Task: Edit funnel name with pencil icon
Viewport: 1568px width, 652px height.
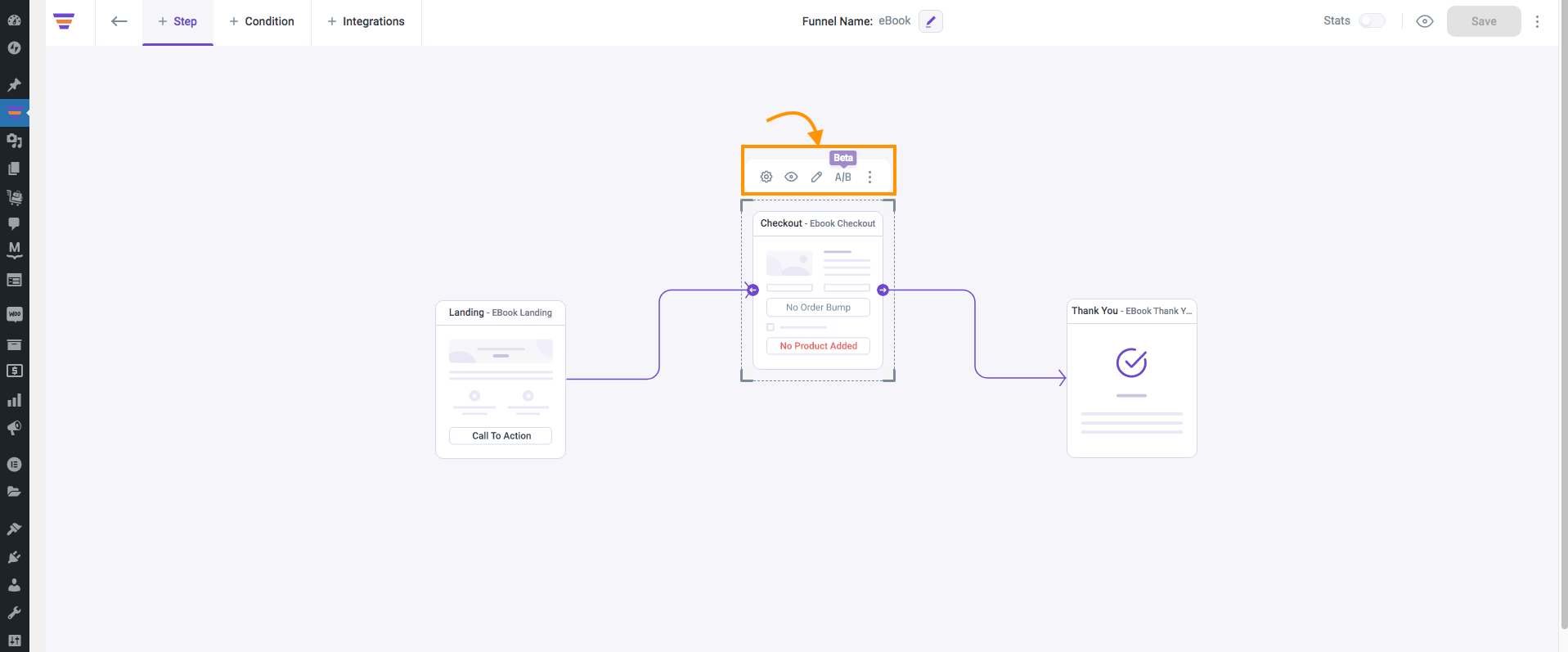Action: point(931,21)
